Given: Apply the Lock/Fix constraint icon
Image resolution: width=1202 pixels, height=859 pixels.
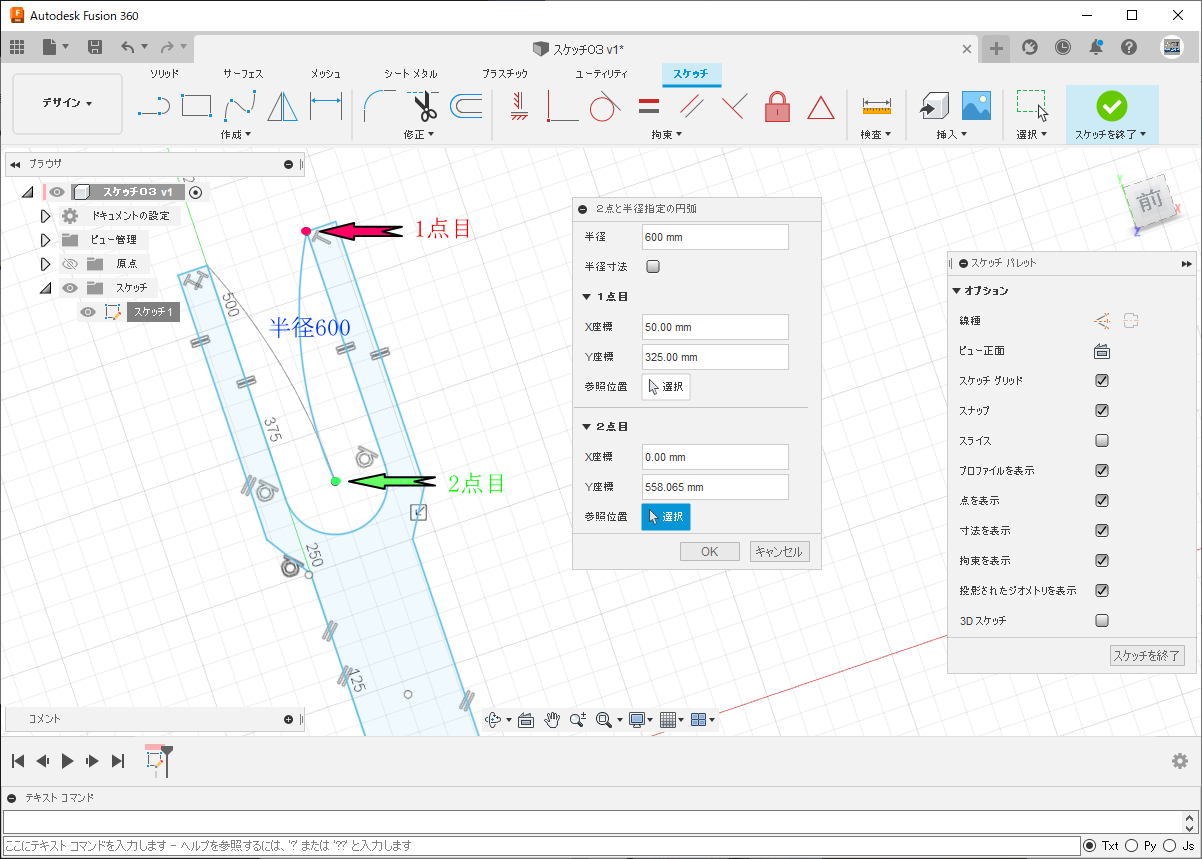Looking at the screenshot, I should pos(777,105).
